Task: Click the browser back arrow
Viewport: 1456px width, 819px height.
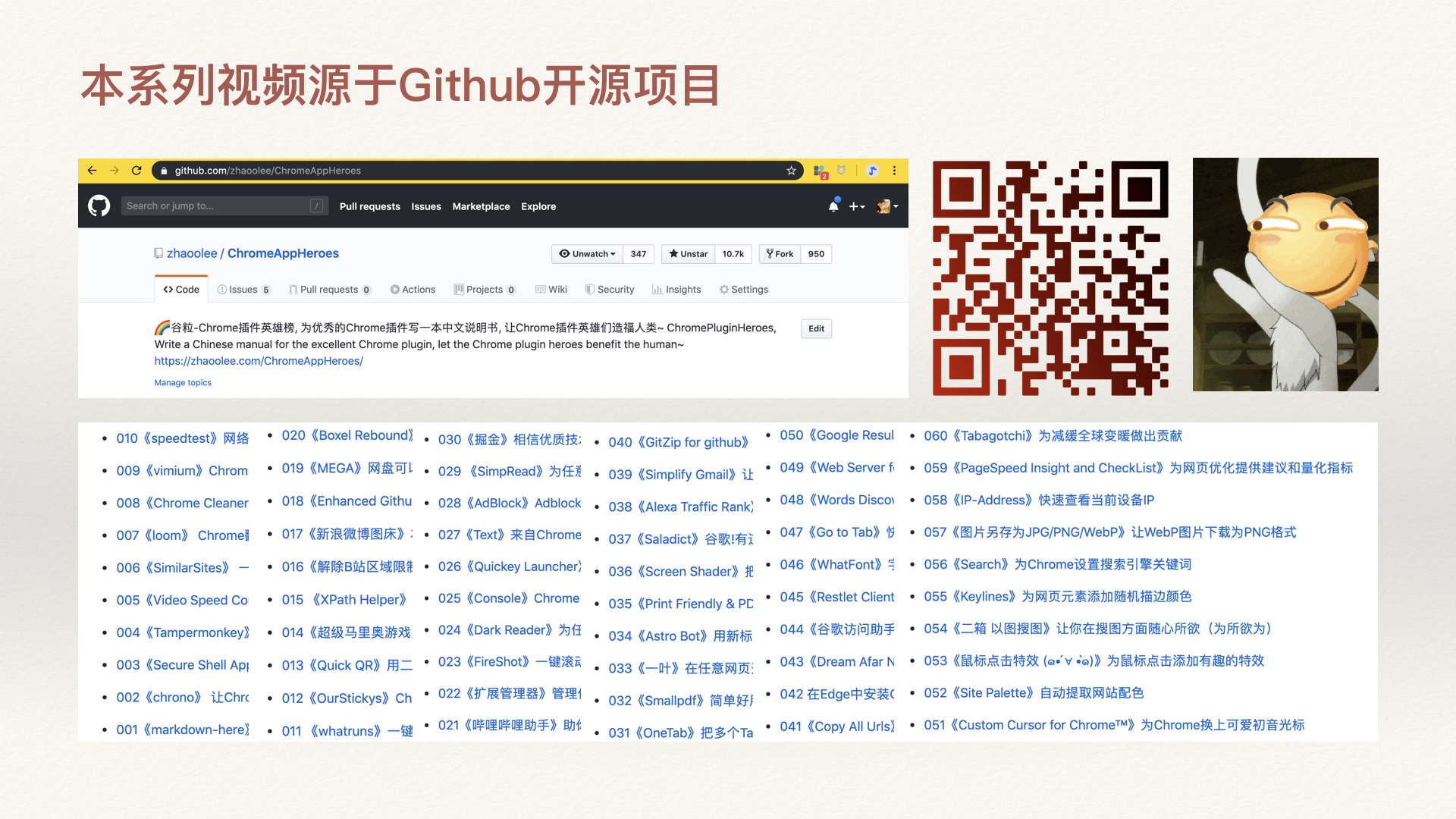Action: (x=92, y=171)
